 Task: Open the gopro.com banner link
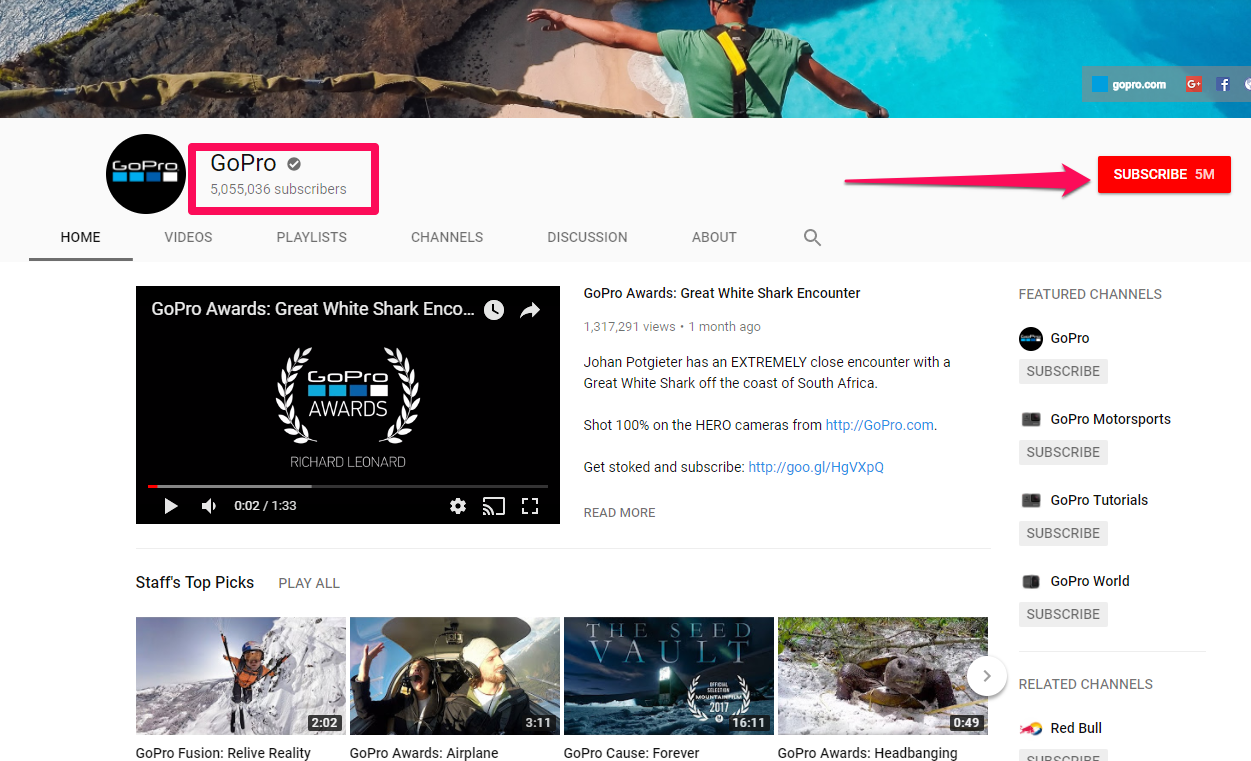click(x=1129, y=84)
